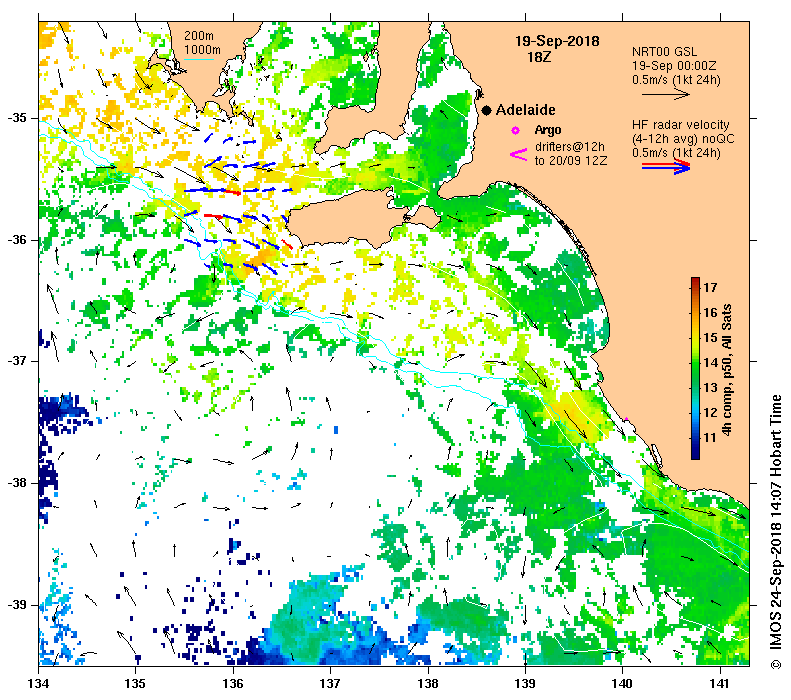This screenshot has height=700, width=791.
Task: Click the 19-Sep-2018 date title
Action: pyautogui.click(x=557, y=41)
